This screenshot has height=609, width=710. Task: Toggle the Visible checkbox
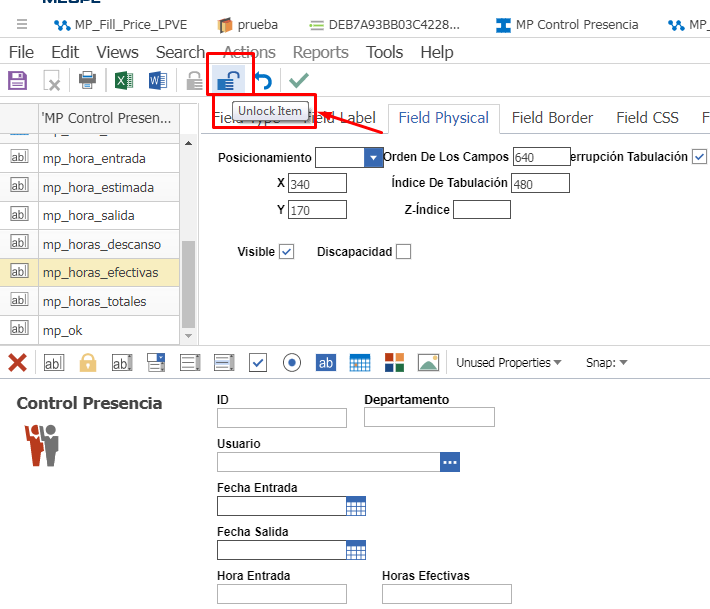[x=287, y=252]
